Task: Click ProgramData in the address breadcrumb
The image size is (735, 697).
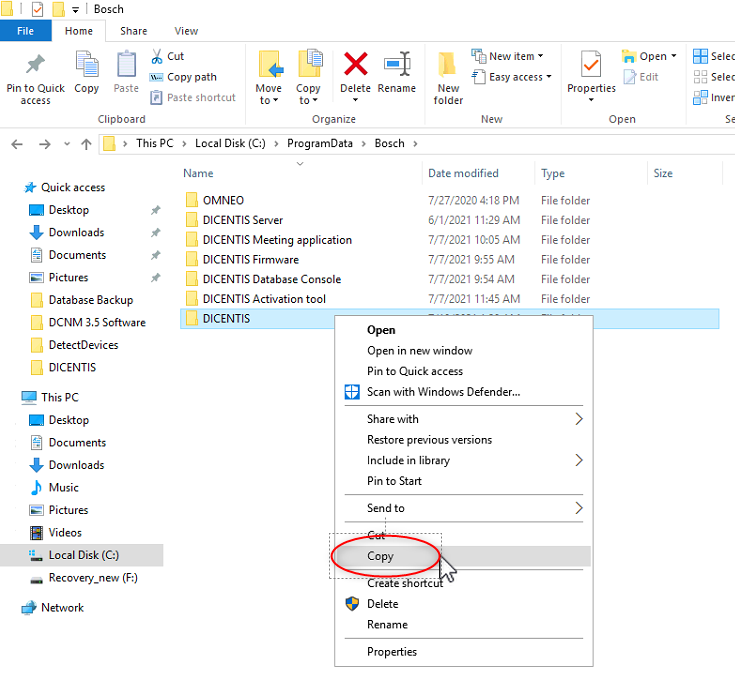Action: point(320,143)
